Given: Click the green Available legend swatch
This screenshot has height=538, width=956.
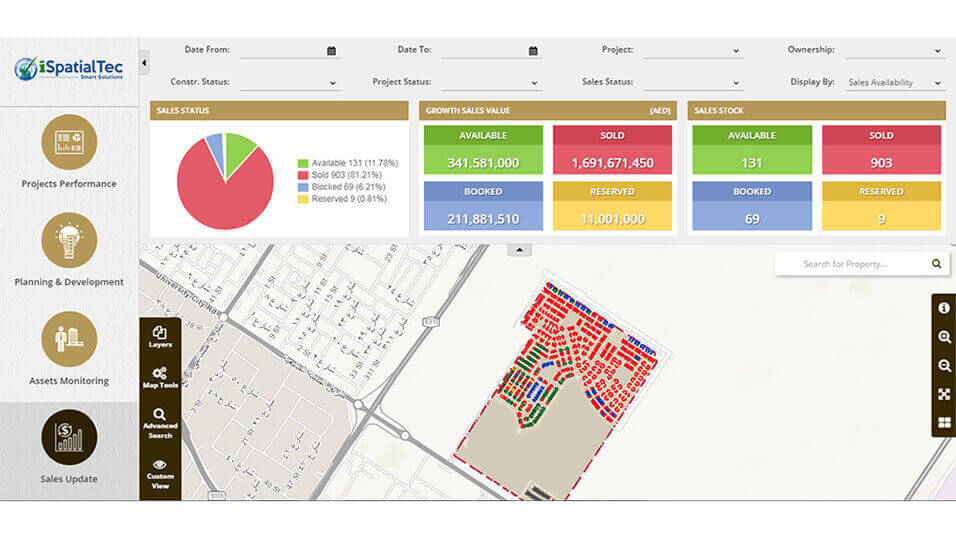Looking at the screenshot, I should [303, 163].
